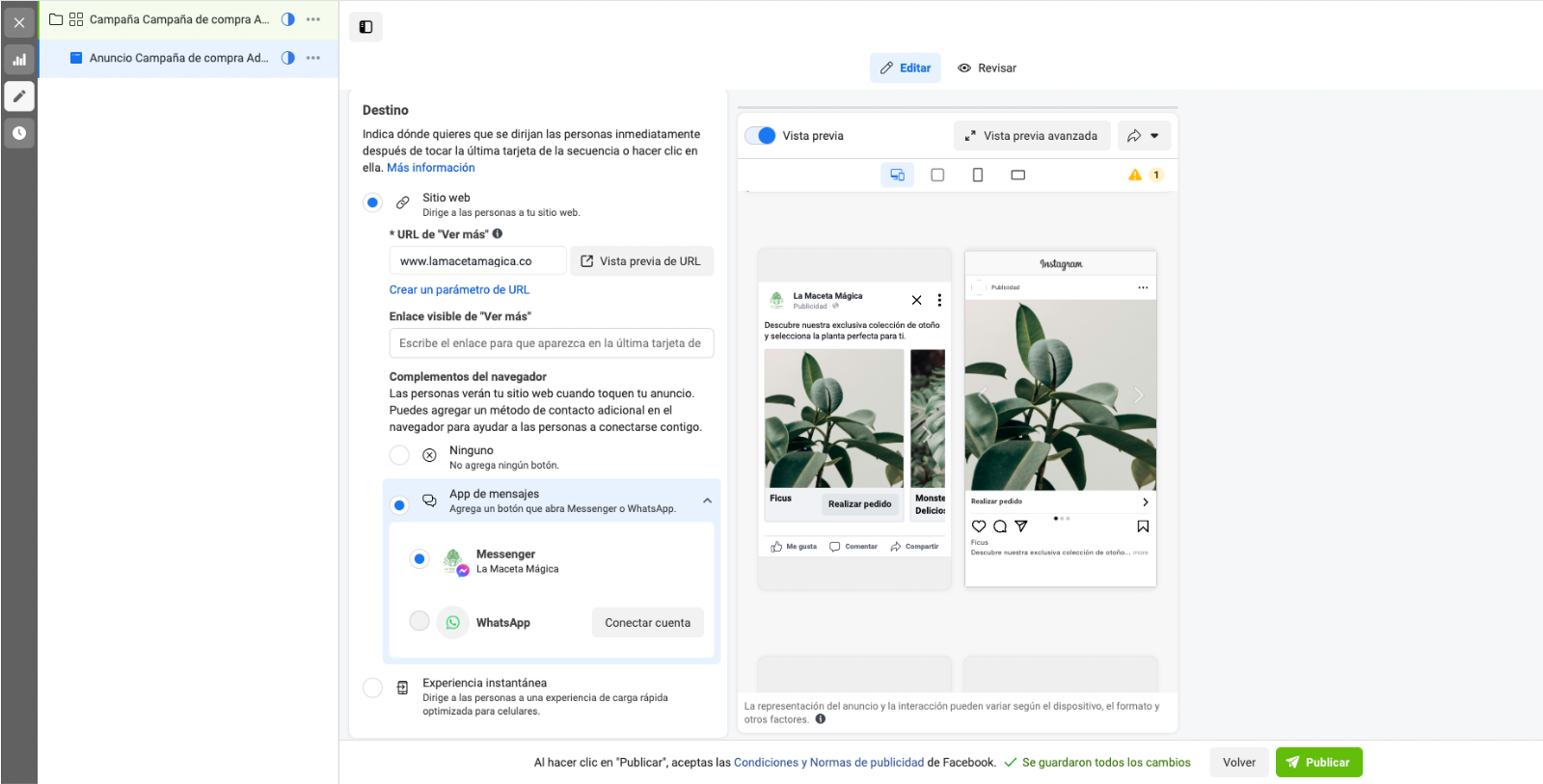Select the Sitio web radio button
The image size is (1543, 784).
coord(372,203)
